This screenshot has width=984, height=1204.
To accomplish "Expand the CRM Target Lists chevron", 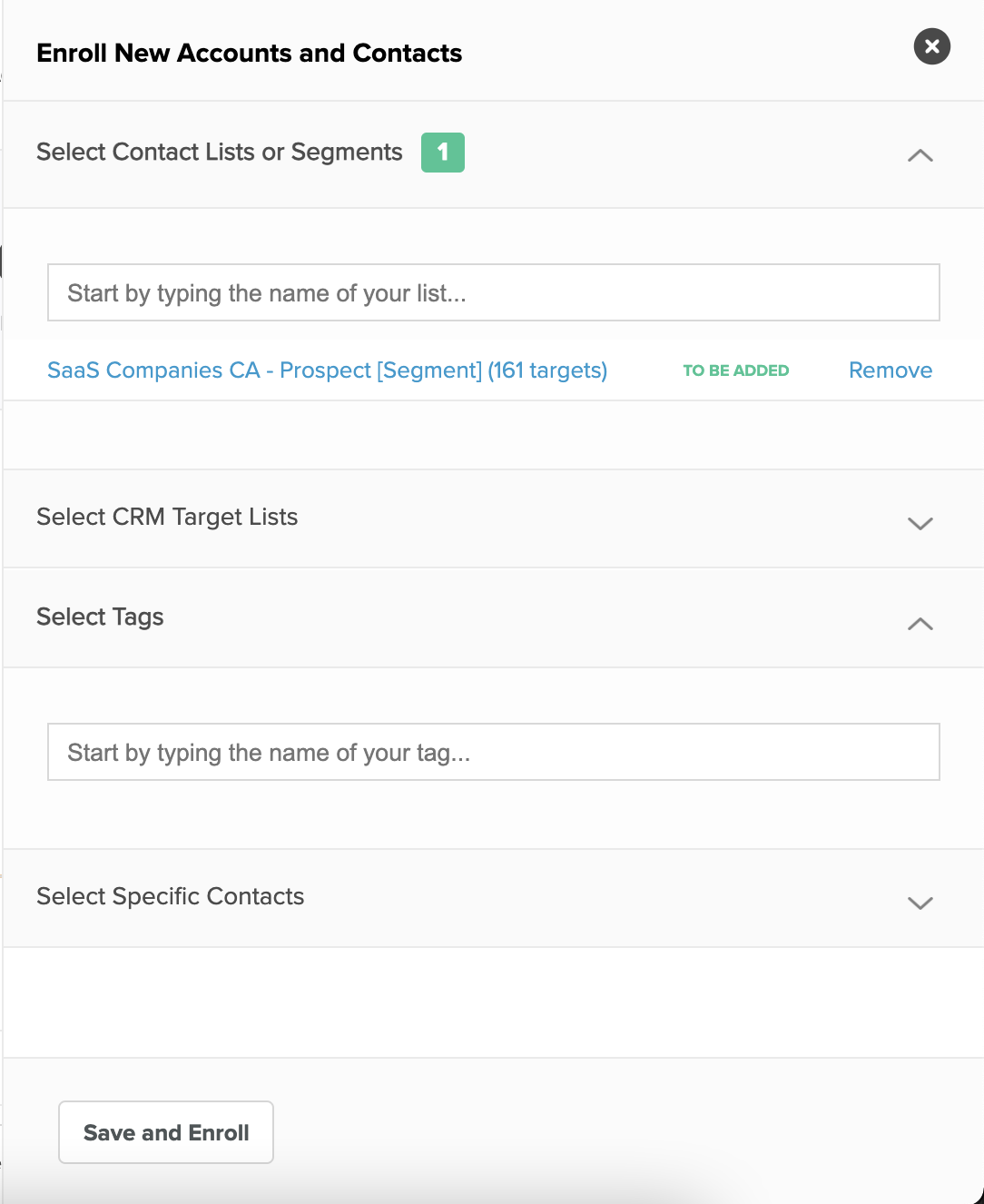I will (920, 523).
